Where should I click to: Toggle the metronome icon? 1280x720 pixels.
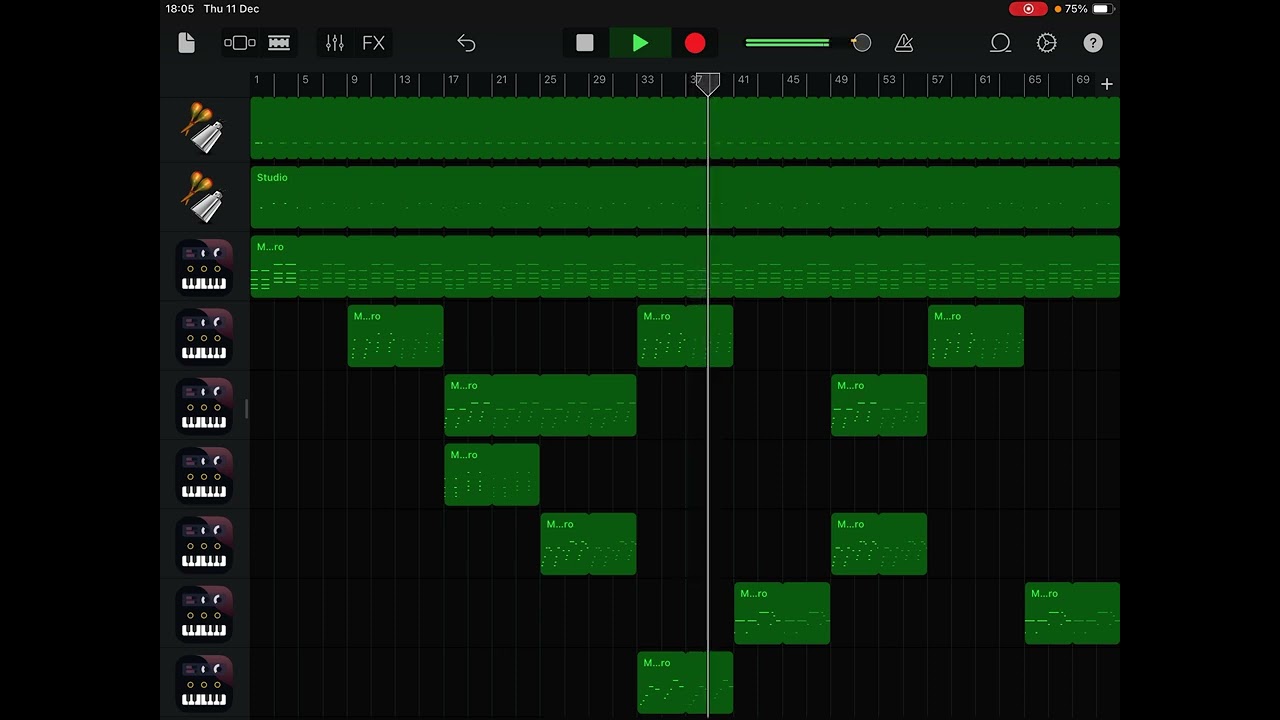coord(904,43)
